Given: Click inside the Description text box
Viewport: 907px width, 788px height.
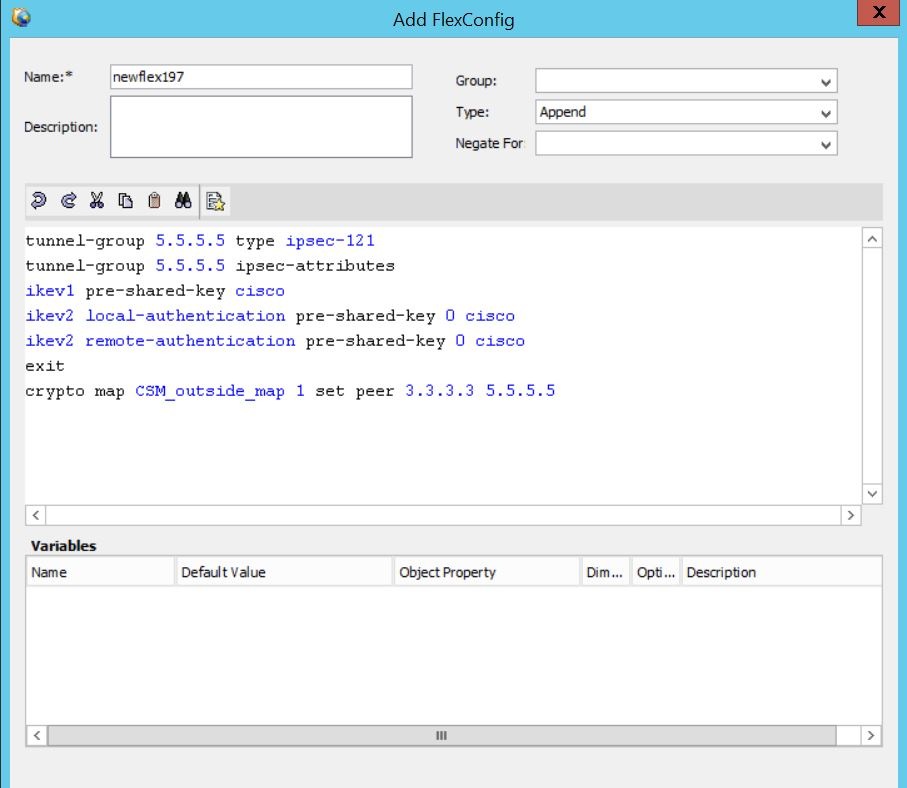Looking at the screenshot, I should coord(260,126).
